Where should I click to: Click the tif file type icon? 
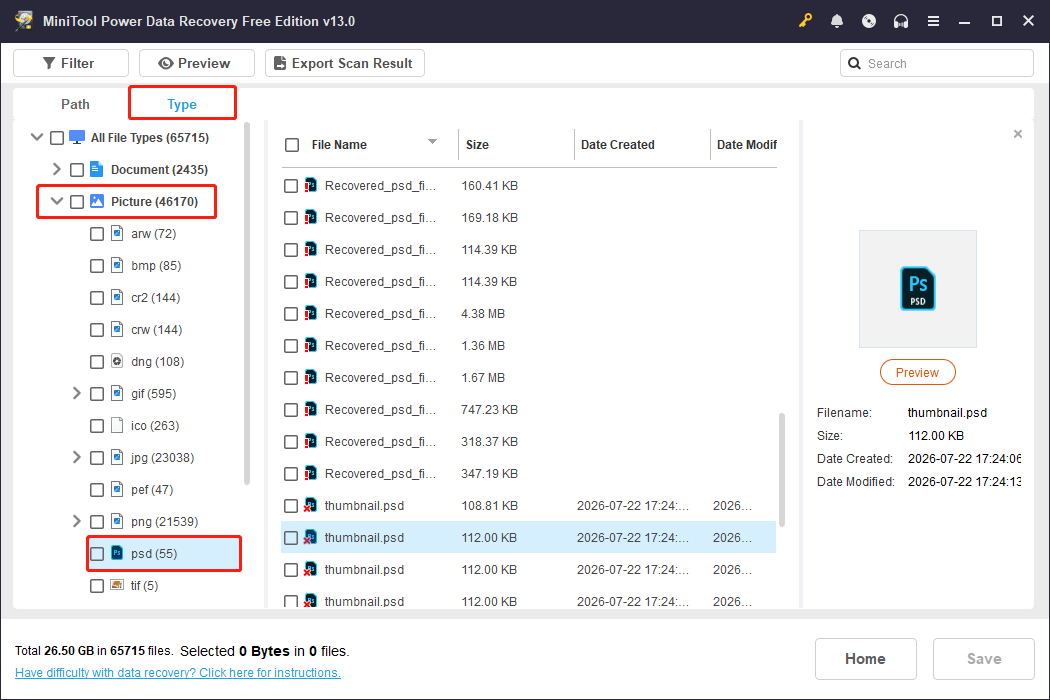click(117, 585)
